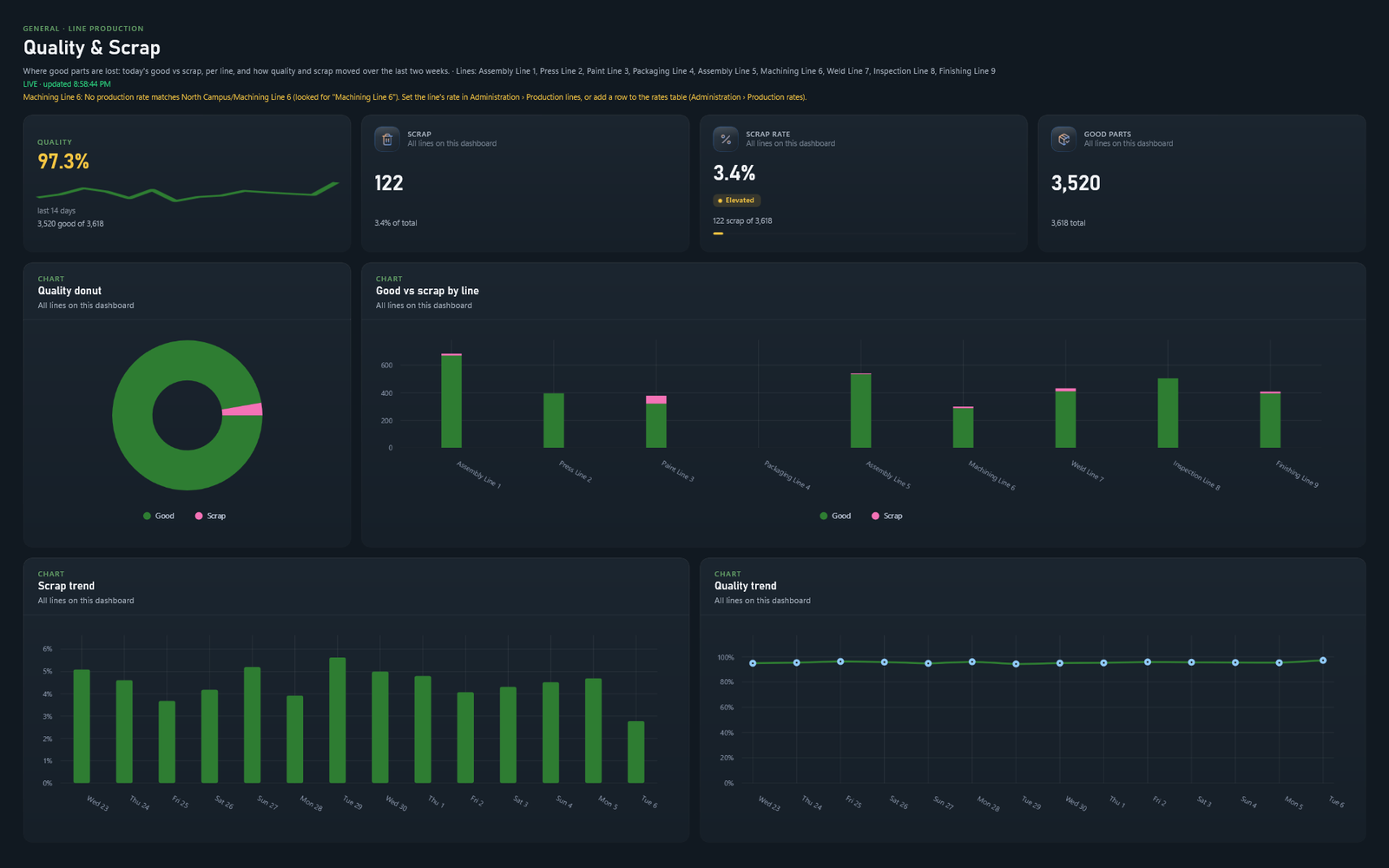Click the GENERAL · LINE PRODUCTION breadcrumb
1389x868 pixels.
point(83,29)
